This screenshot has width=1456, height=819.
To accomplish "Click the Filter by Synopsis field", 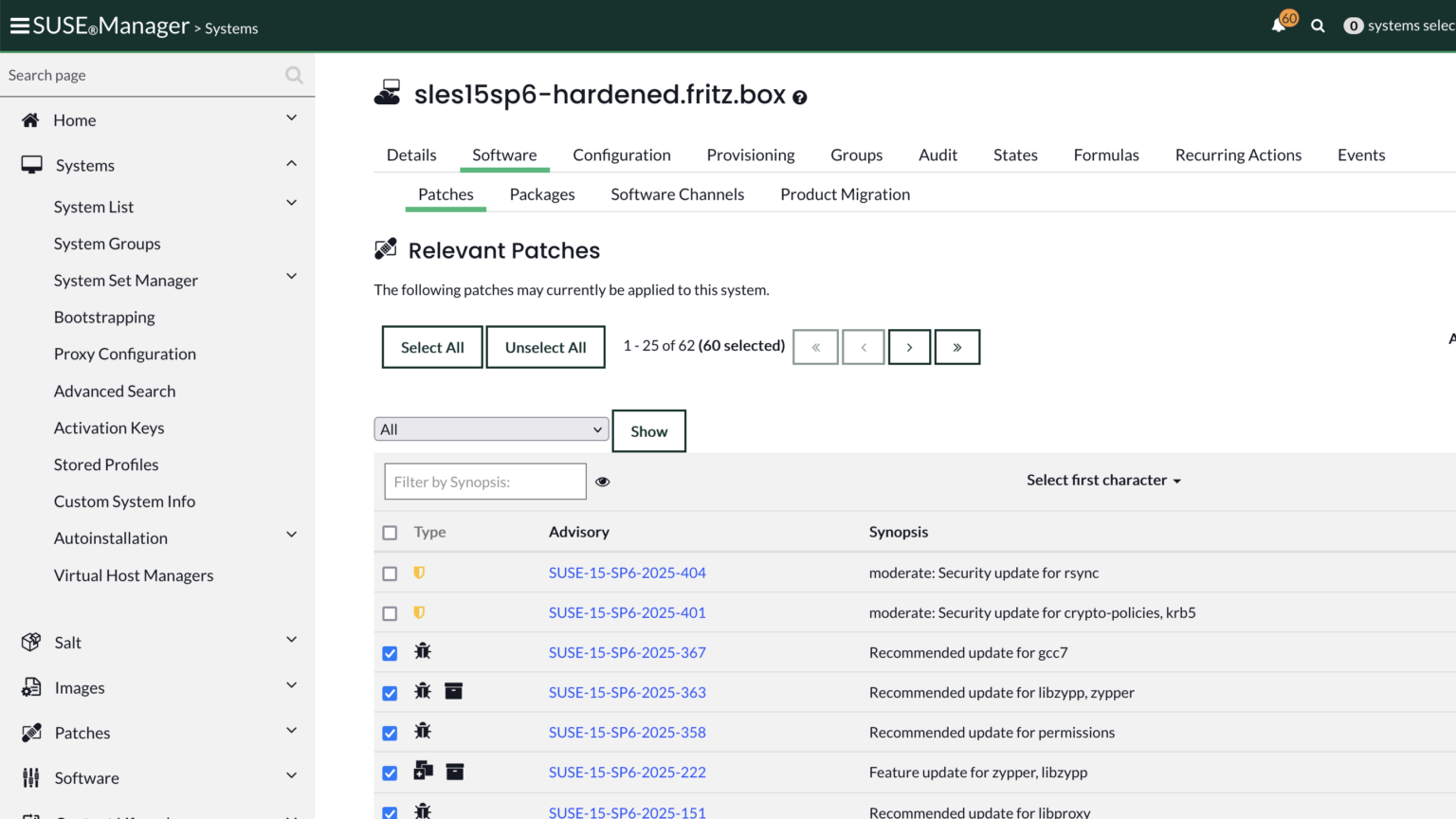I will (x=485, y=482).
